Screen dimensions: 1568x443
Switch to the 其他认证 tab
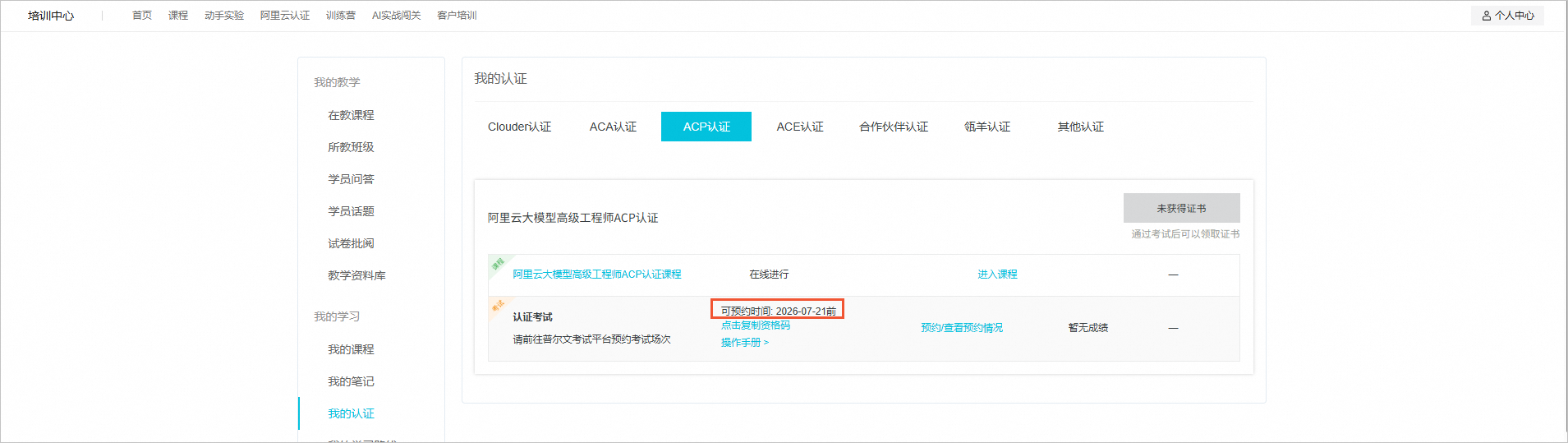[1081, 127]
